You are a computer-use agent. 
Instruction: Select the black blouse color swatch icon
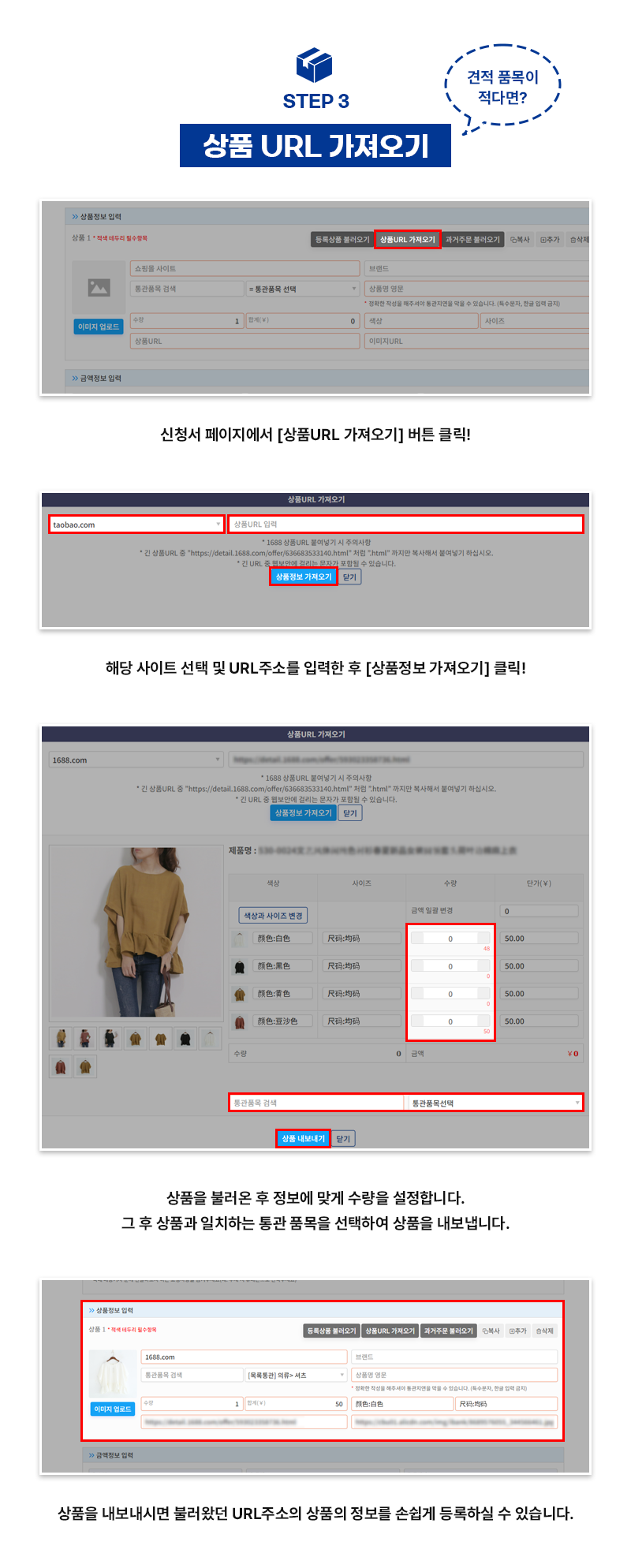[239, 966]
